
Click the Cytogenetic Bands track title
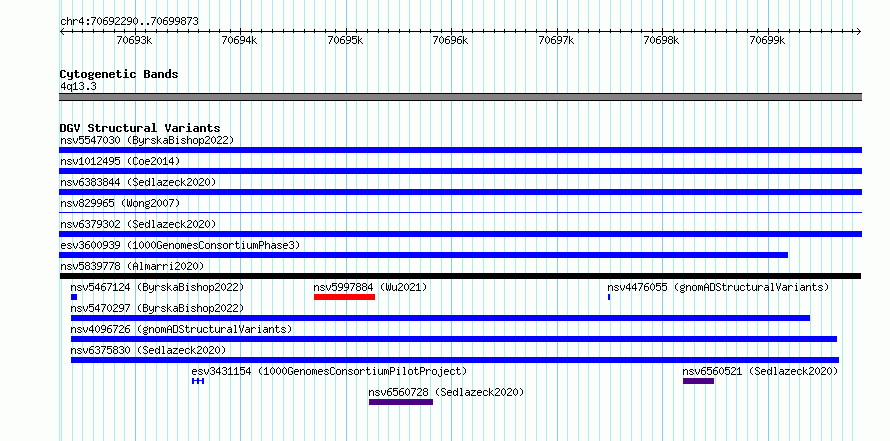[119, 74]
